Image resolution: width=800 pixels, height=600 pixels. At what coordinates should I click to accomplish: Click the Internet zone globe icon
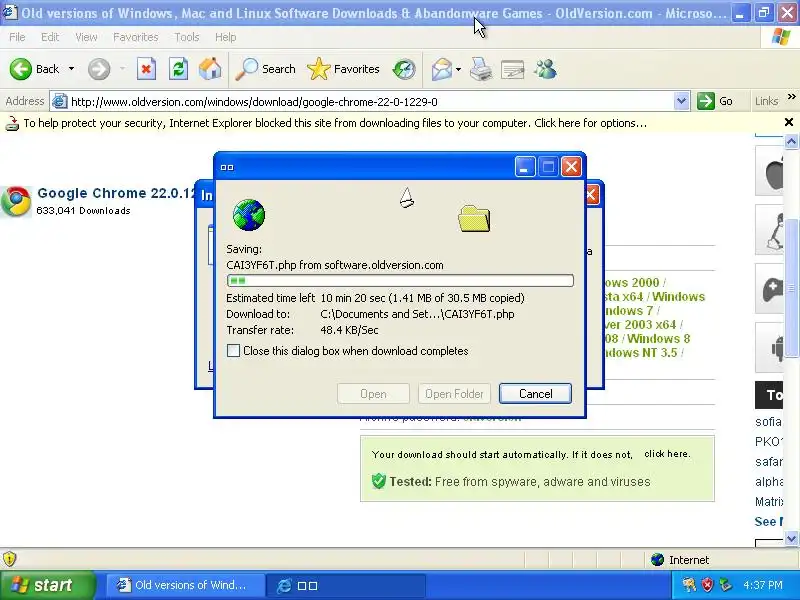(x=657, y=560)
